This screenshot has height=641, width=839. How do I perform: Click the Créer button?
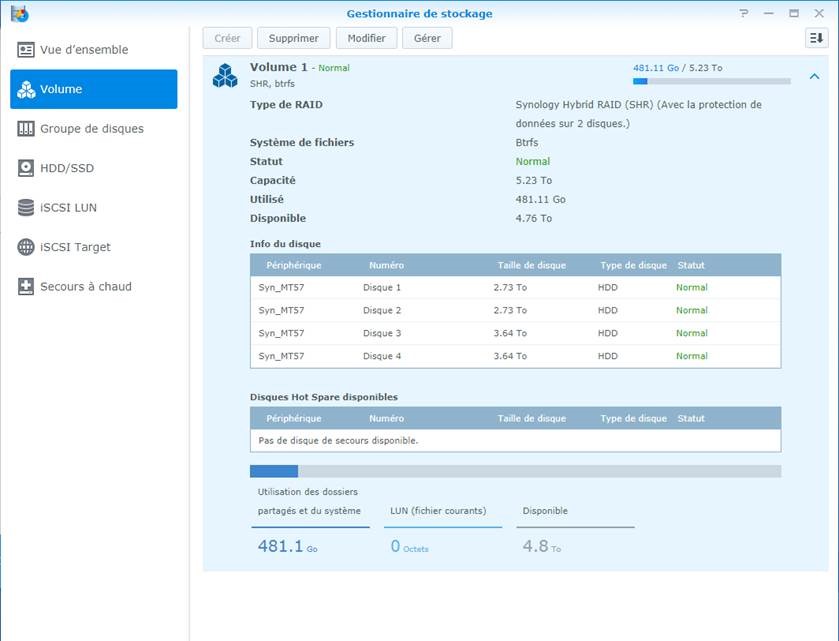coord(227,38)
